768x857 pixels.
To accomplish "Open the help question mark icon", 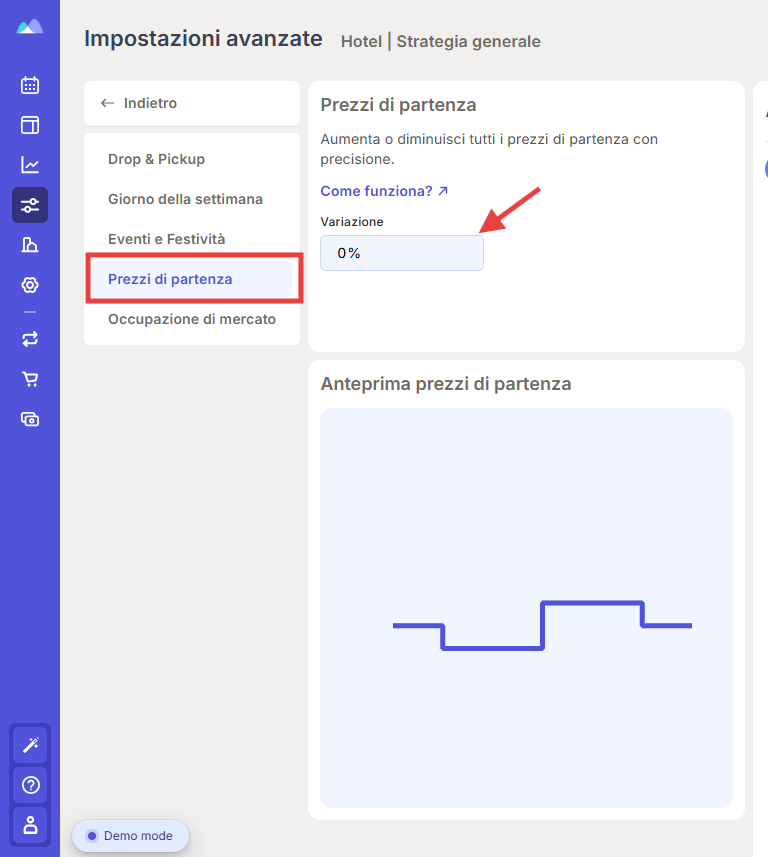I will pos(31,785).
